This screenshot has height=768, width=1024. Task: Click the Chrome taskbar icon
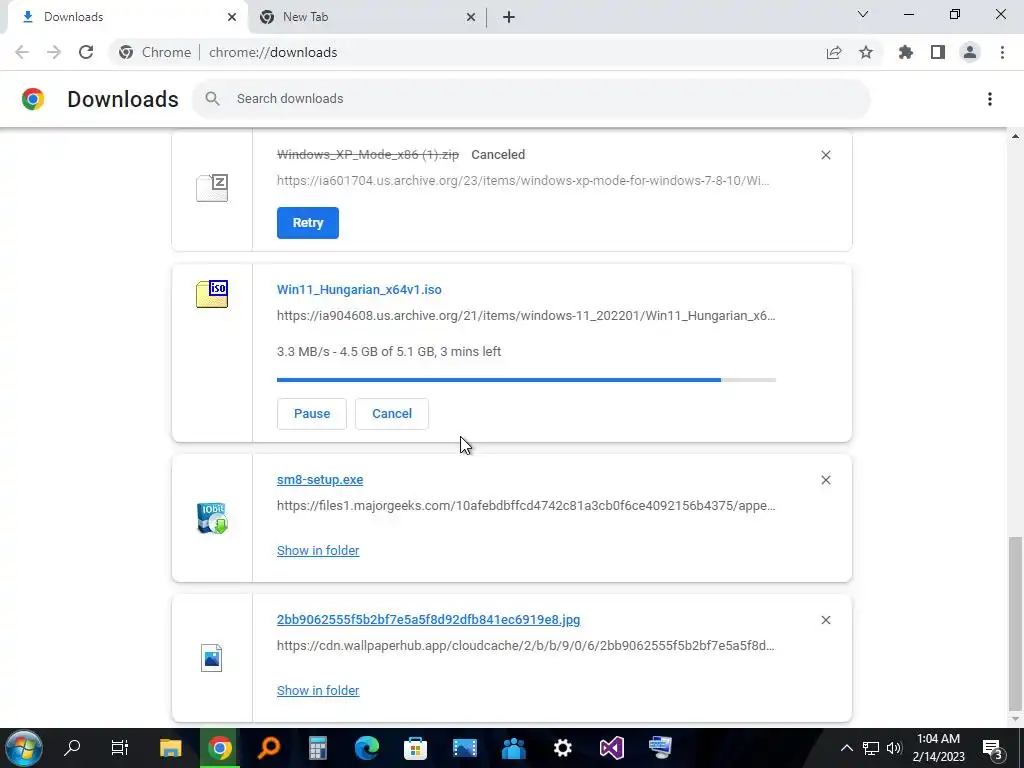coord(220,748)
